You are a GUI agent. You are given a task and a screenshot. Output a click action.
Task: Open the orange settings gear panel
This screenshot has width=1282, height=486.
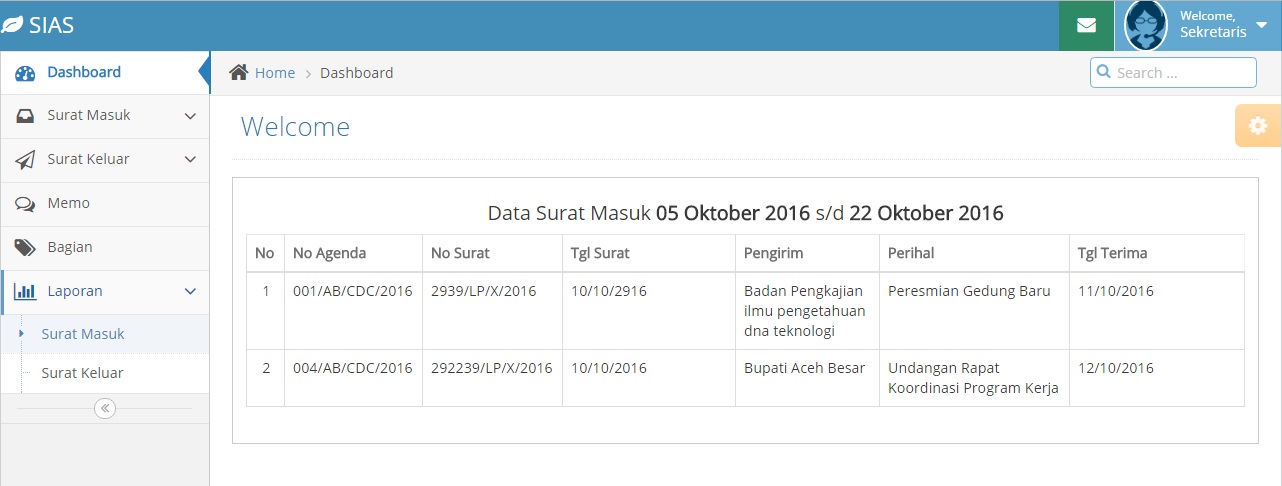coord(1258,125)
